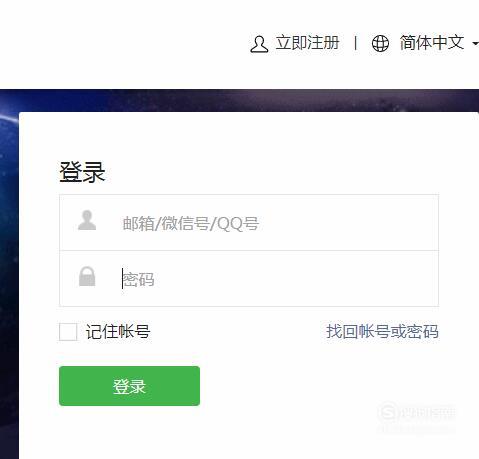Focus the 邮箱/微信号/QQ号 account input
The image size is (479, 459).
[249, 222]
